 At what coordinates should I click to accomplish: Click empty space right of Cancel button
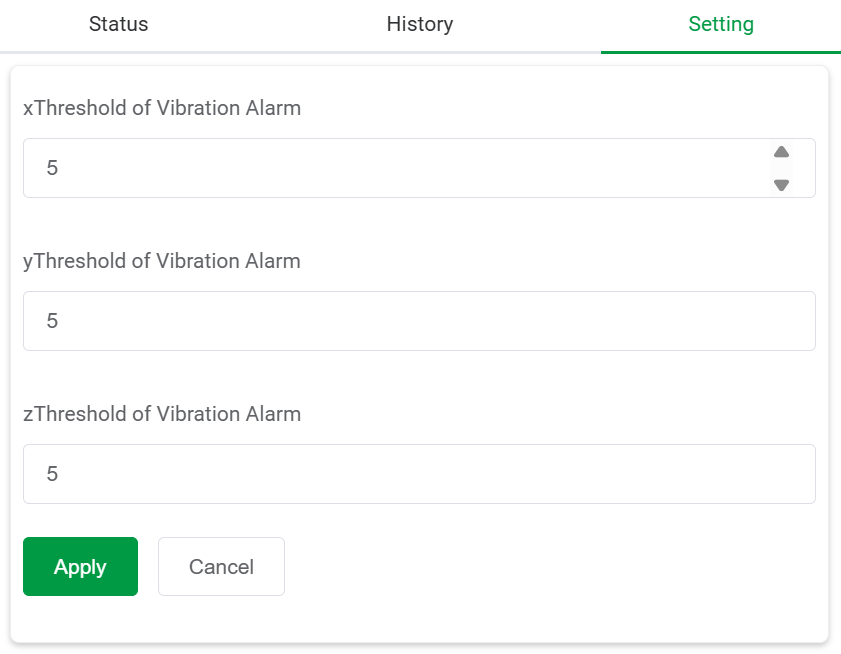(550, 567)
